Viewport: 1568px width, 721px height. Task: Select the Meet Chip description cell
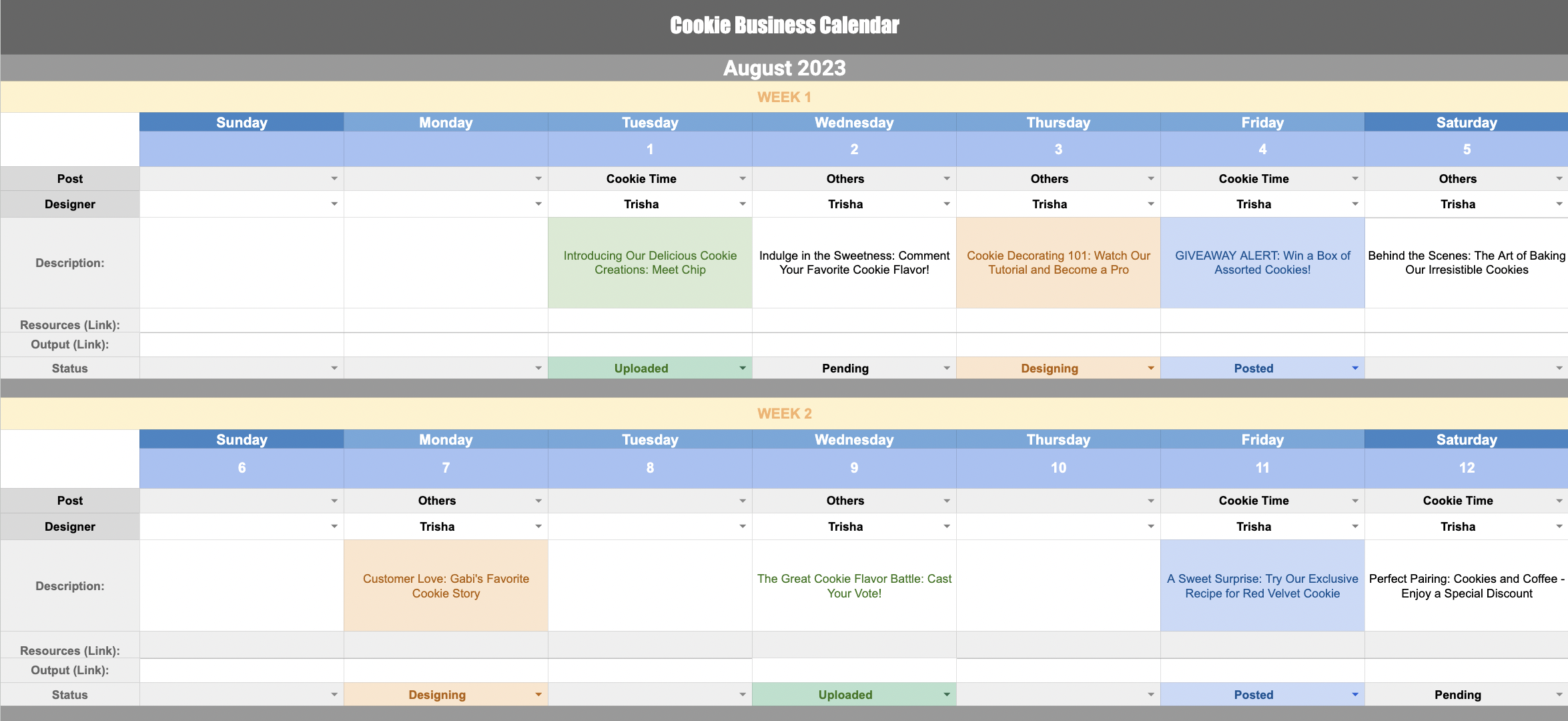tap(650, 263)
